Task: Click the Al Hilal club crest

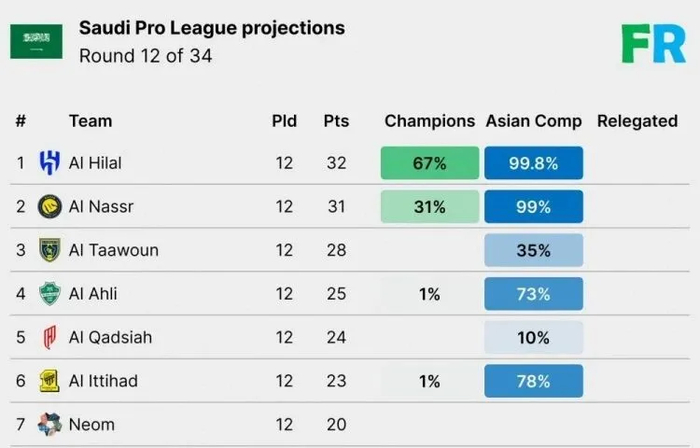Action: click(x=49, y=163)
